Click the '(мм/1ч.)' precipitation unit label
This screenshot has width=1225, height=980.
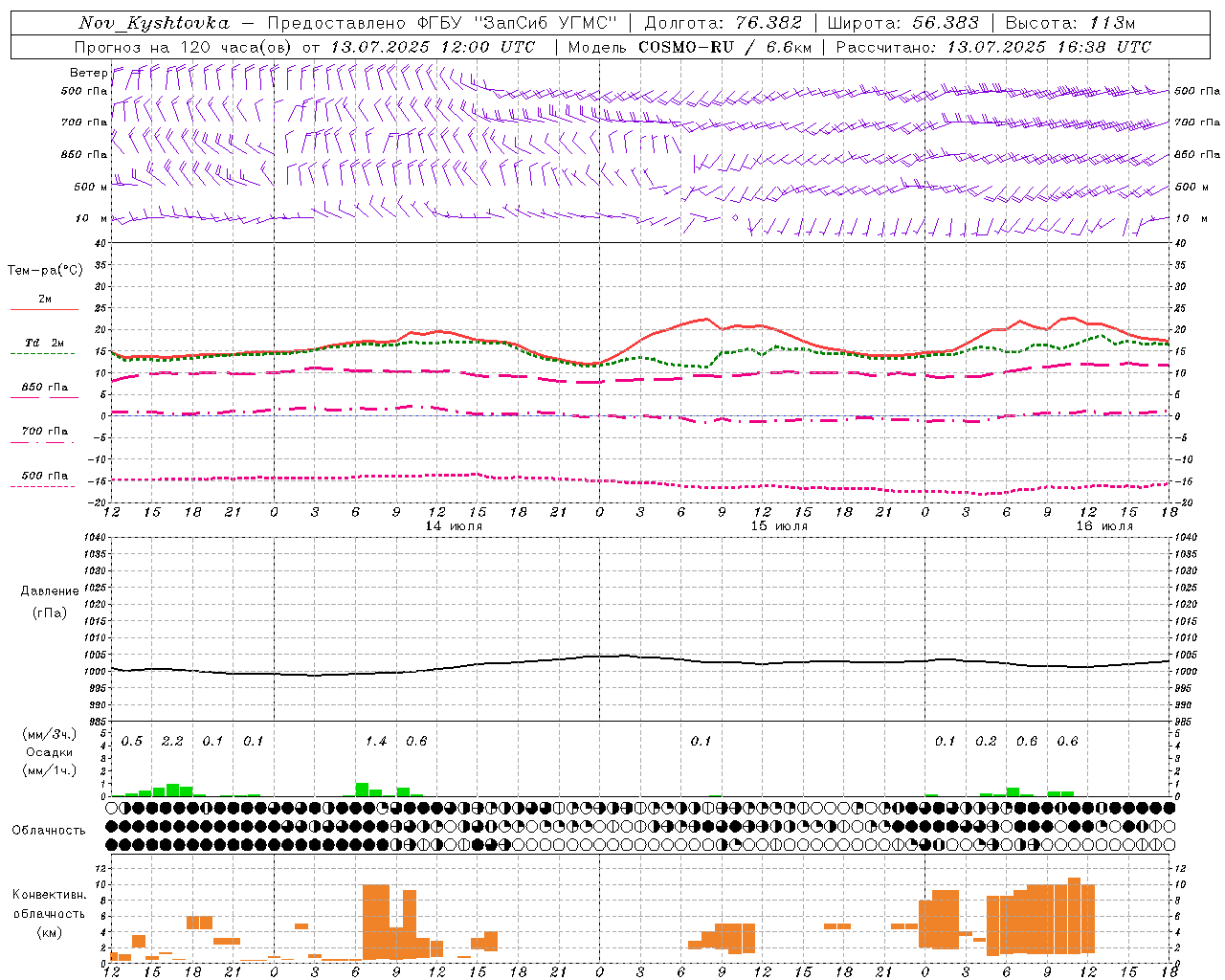click(x=50, y=770)
